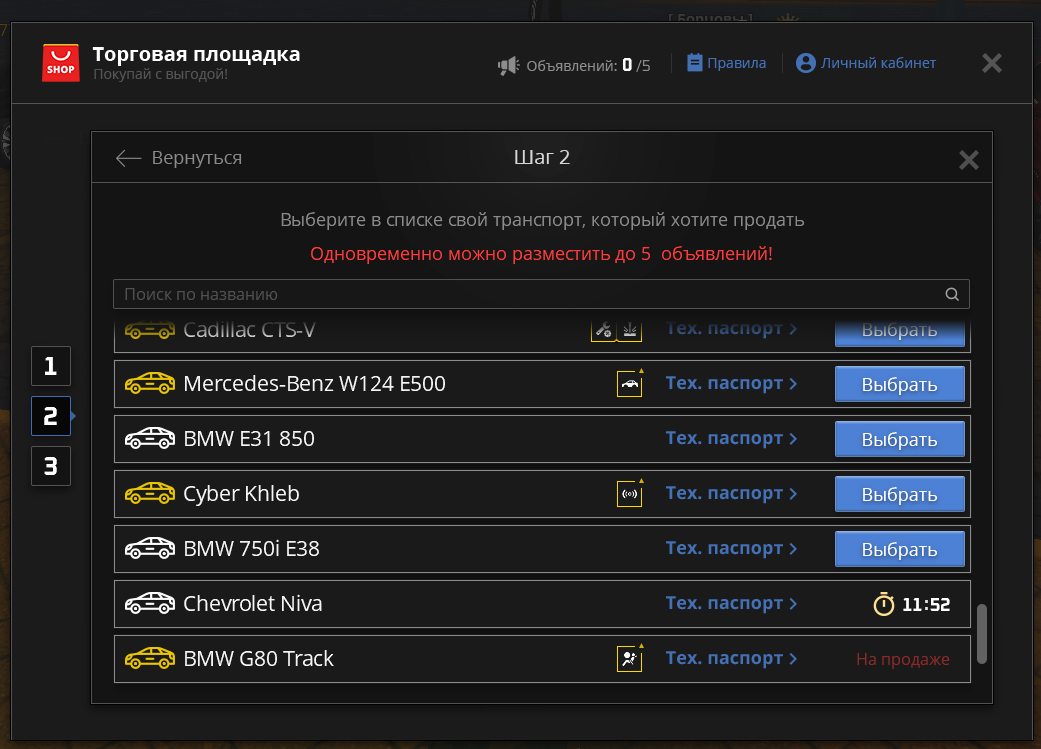1041x749 pixels.
Task: Click the tuning badge icon on Cyber Khleb
Action: [x=629, y=493]
